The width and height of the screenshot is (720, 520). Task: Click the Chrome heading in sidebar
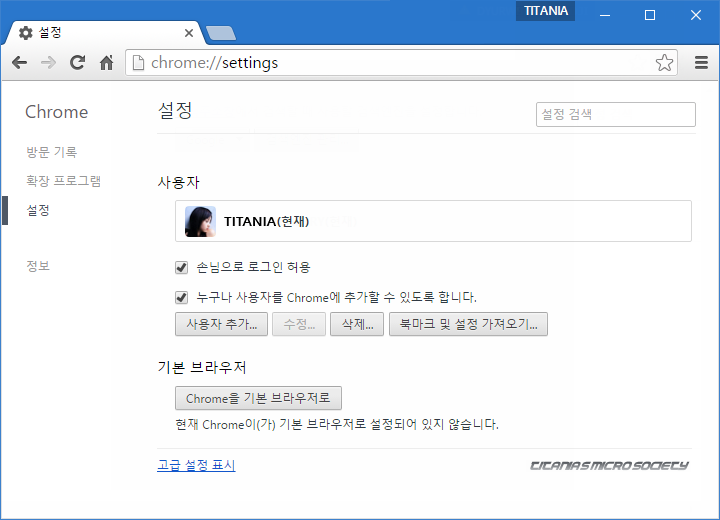tap(56, 112)
